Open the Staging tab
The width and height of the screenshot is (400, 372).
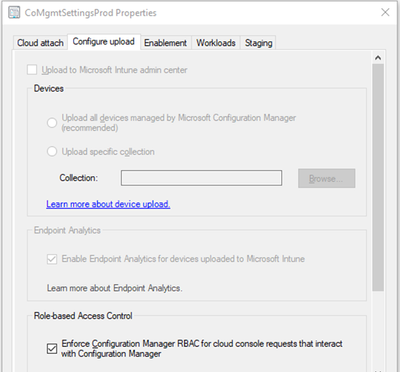(258, 43)
